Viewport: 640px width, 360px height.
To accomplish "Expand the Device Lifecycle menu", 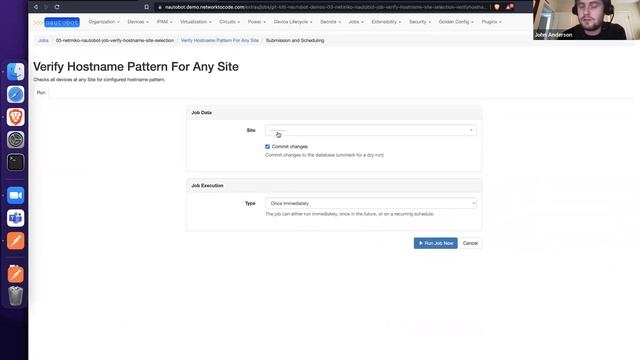I will point(293,22).
